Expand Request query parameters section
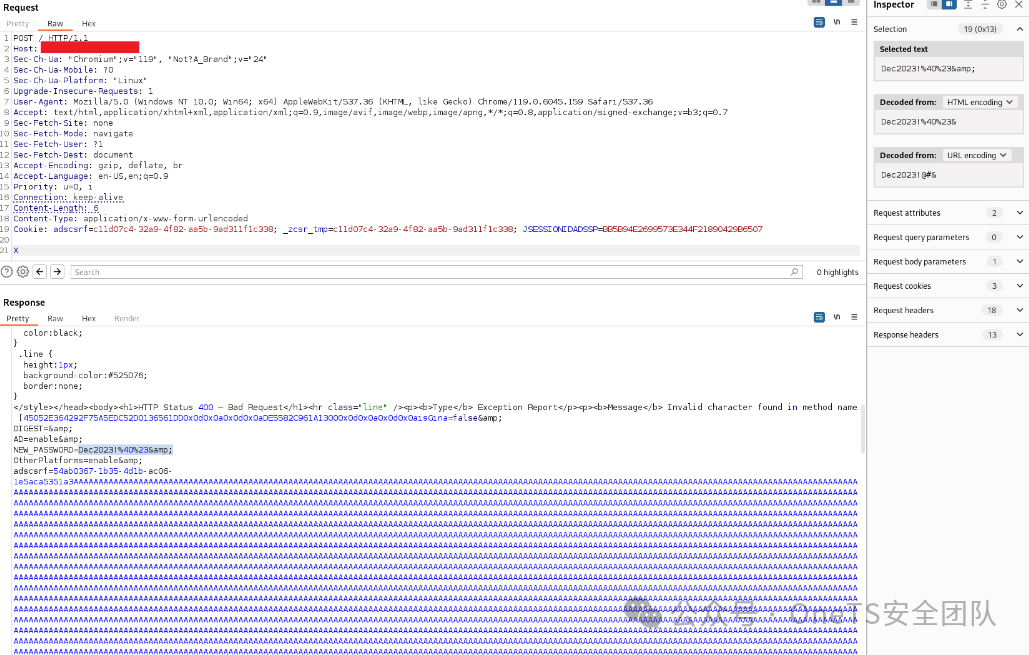The width and height of the screenshot is (1029, 655). [x=1019, y=237]
